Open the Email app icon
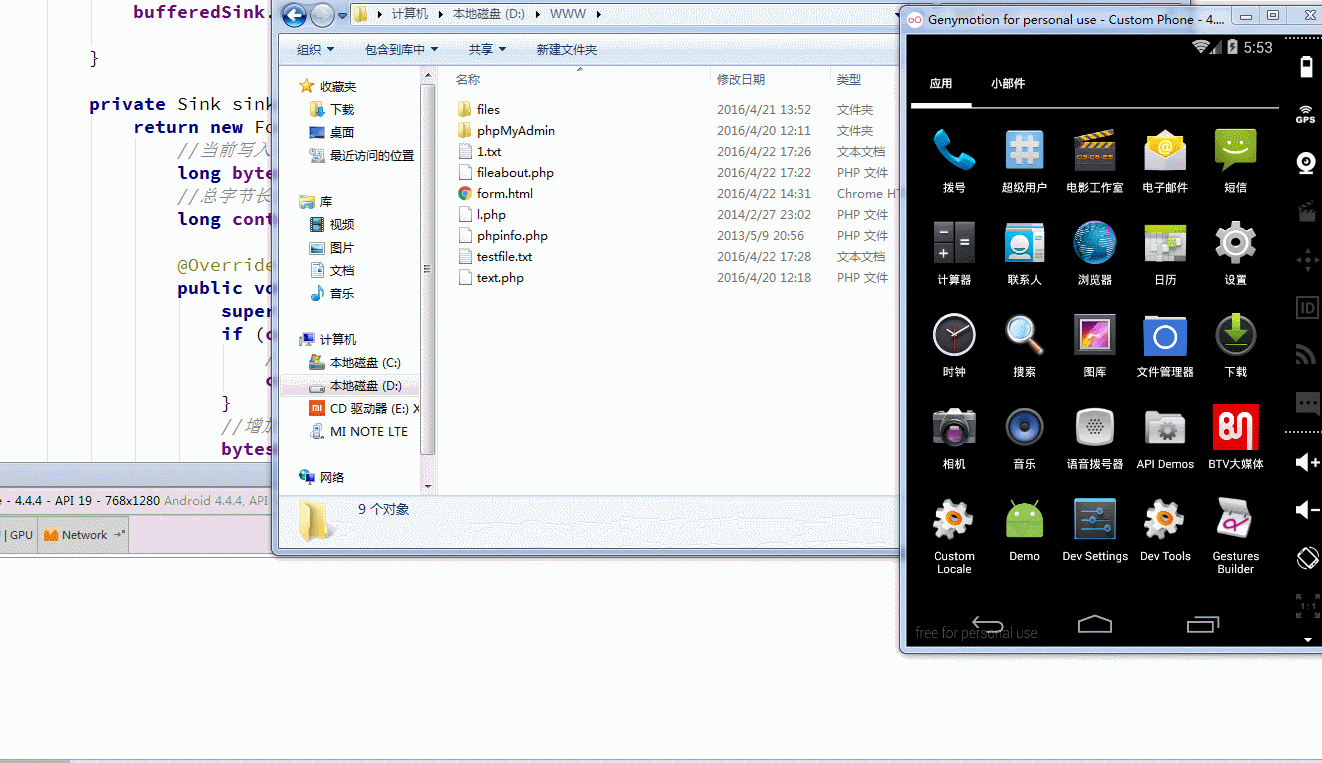 [1165, 151]
